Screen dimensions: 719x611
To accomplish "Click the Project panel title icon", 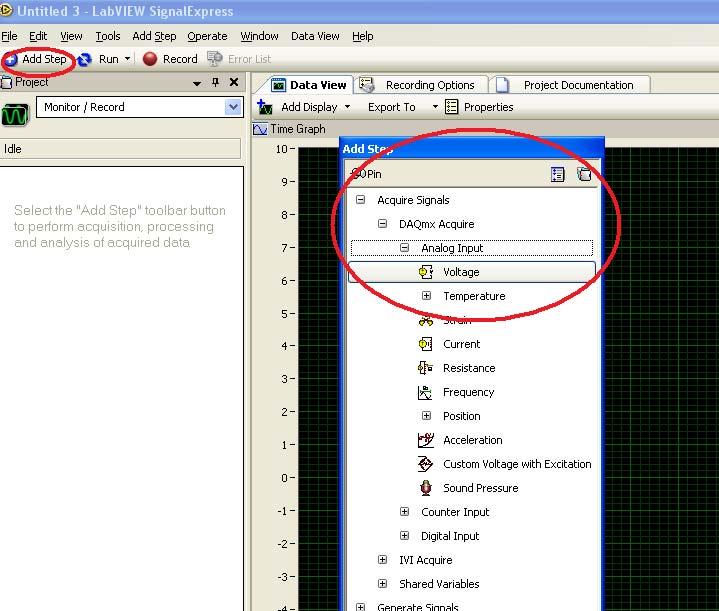I will click(x=6, y=83).
